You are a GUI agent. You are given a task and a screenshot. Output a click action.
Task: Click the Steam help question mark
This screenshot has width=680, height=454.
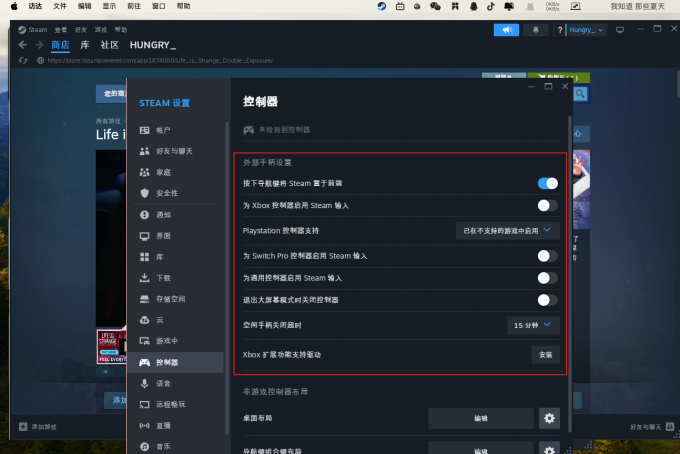coord(560,29)
